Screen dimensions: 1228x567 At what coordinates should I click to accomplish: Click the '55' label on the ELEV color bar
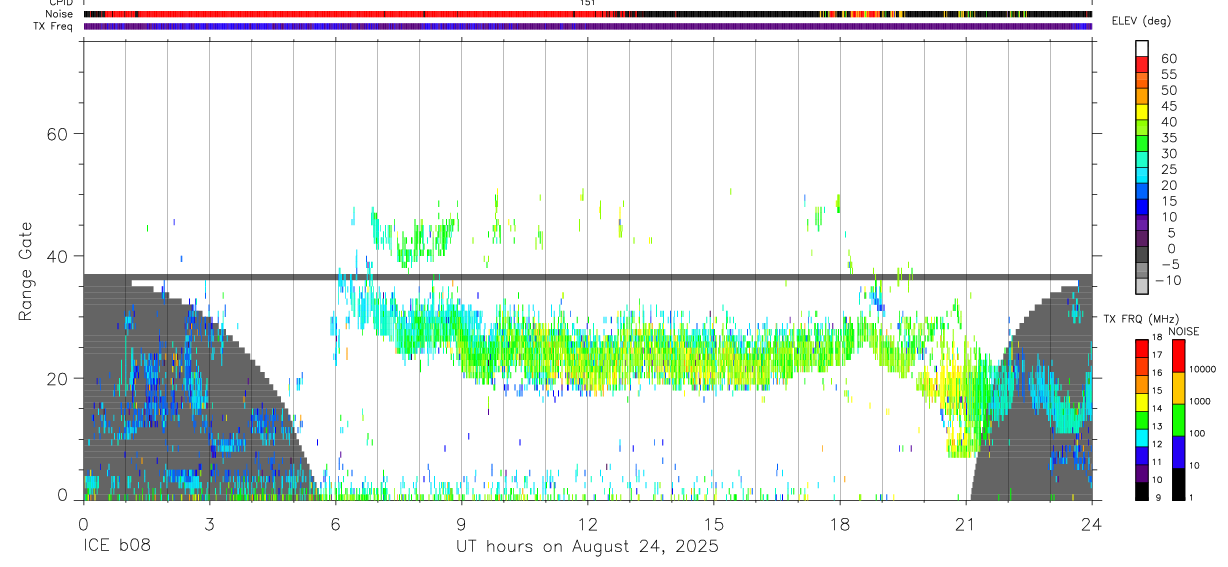point(1168,75)
